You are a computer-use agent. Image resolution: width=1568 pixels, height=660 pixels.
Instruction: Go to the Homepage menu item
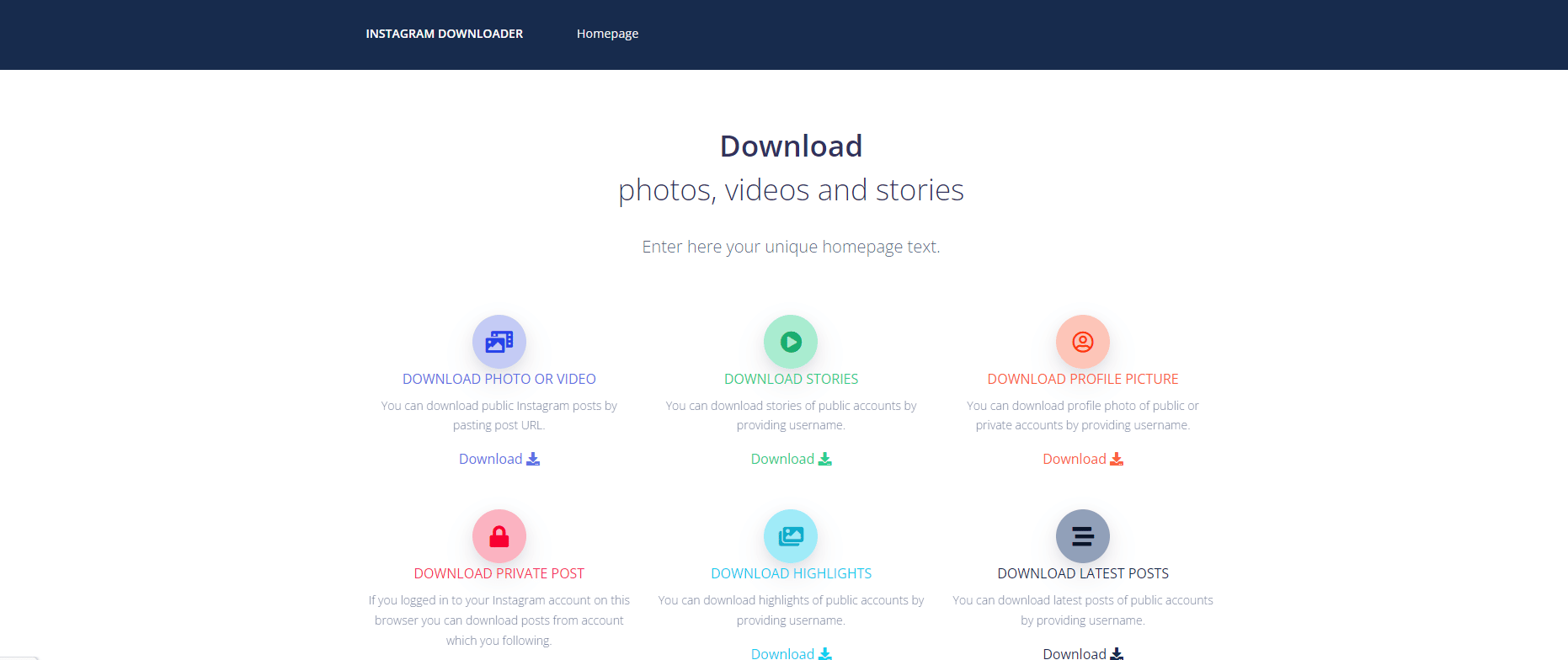[607, 34]
